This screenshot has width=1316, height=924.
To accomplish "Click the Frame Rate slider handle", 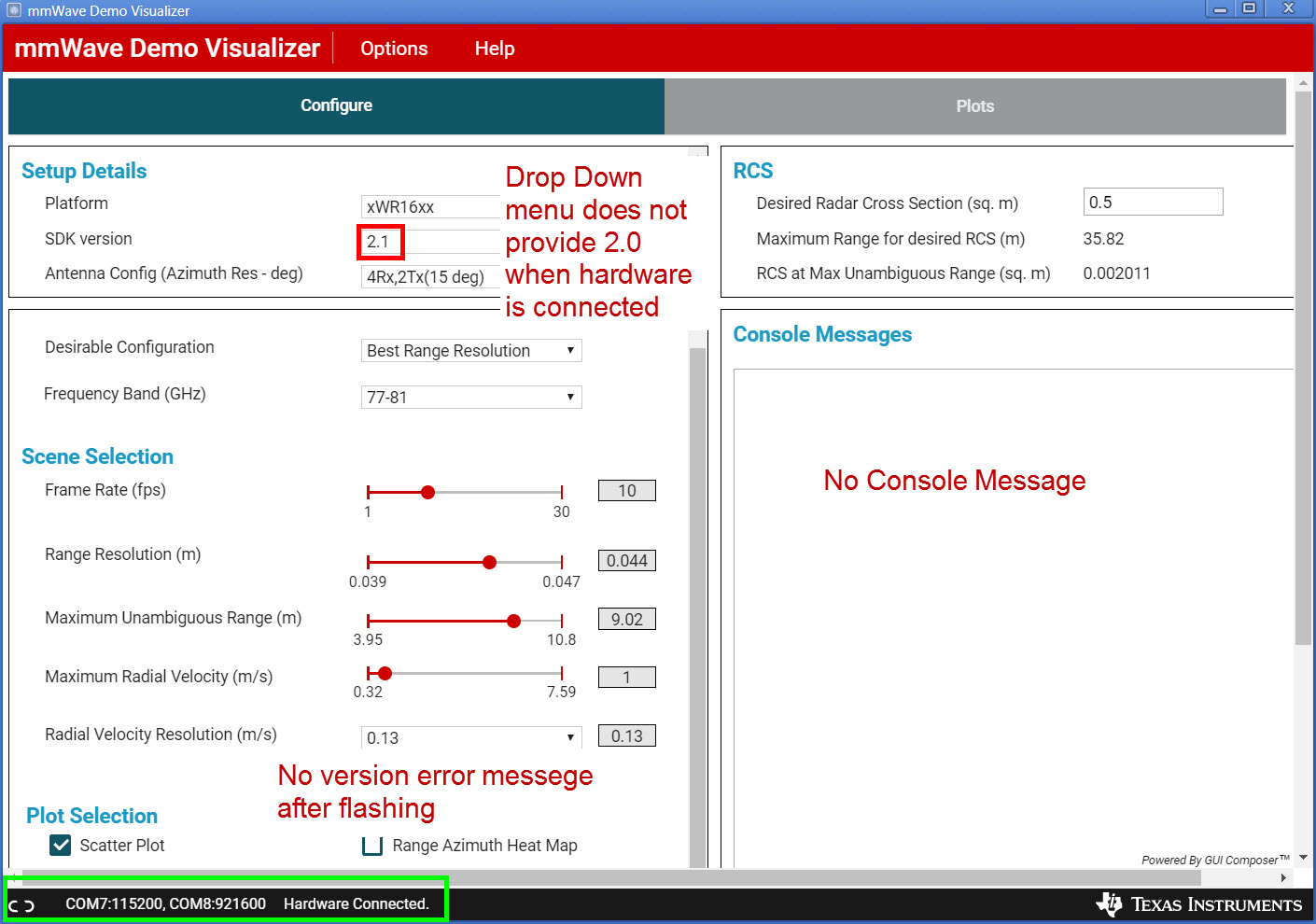I will click(427, 492).
